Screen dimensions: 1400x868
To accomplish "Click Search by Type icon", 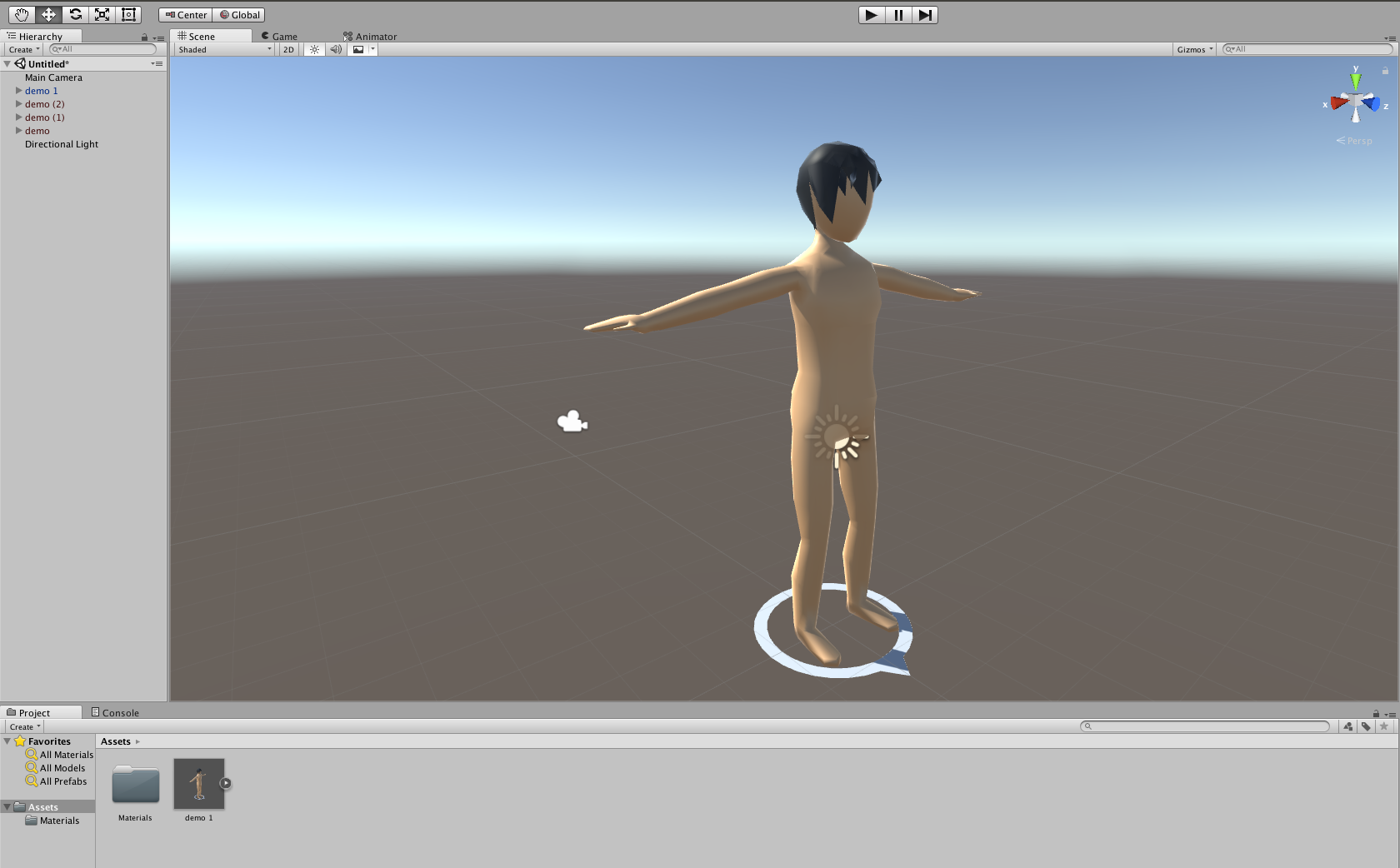I will 1348,726.
